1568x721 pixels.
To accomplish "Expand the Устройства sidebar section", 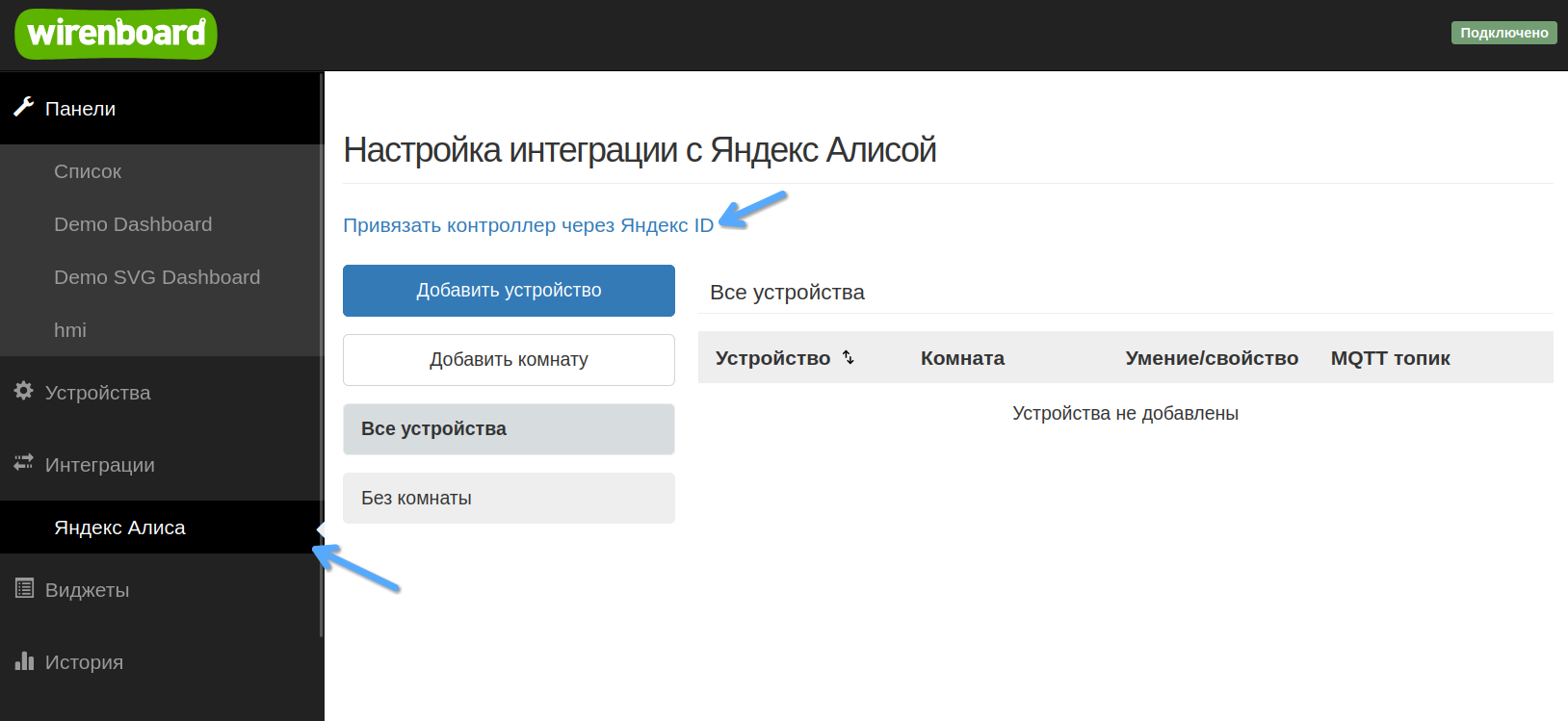I will 97,393.
